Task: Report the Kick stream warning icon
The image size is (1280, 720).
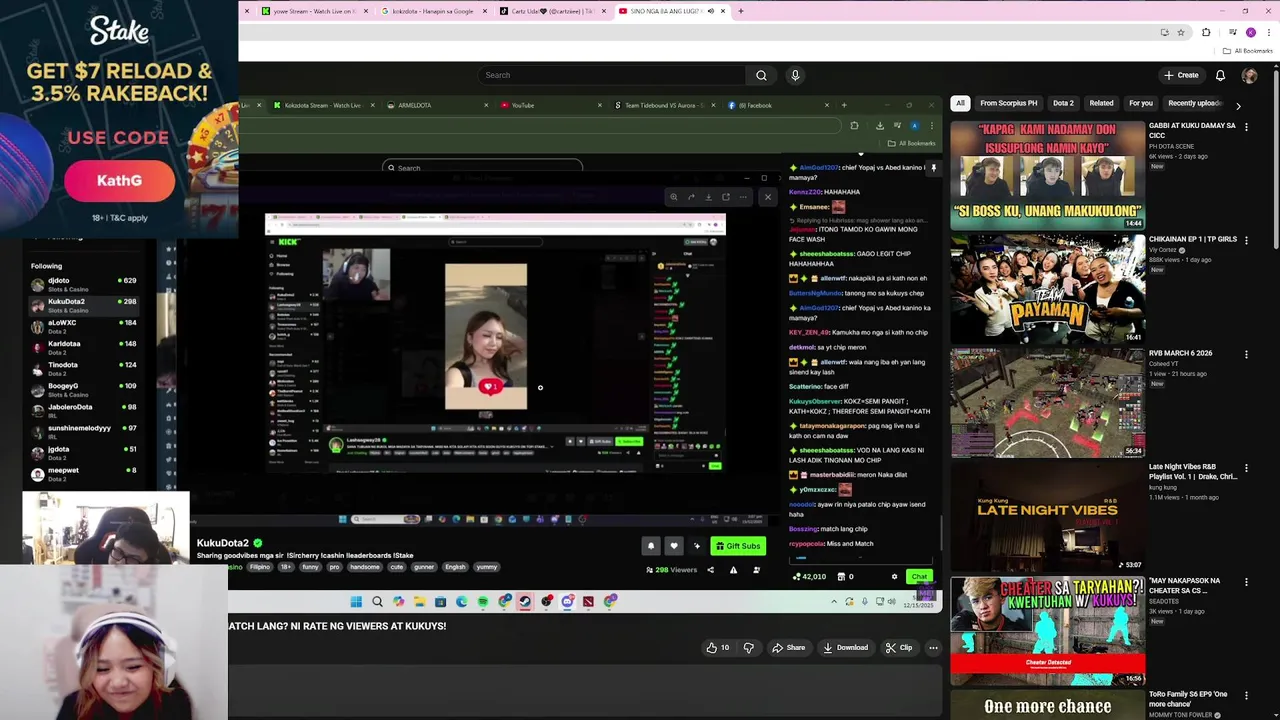Action: (x=733, y=570)
